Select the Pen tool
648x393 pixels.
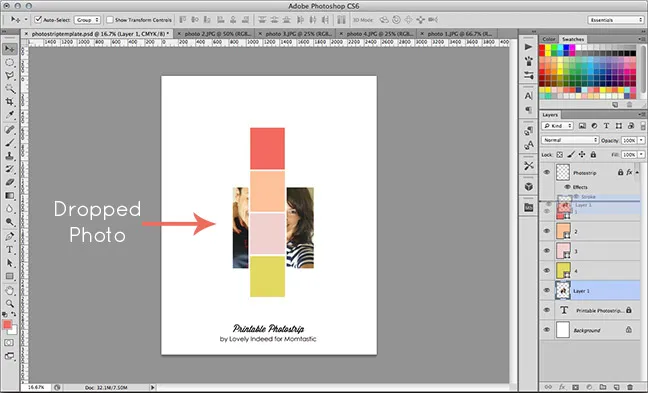pyautogui.click(x=10, y=236)
